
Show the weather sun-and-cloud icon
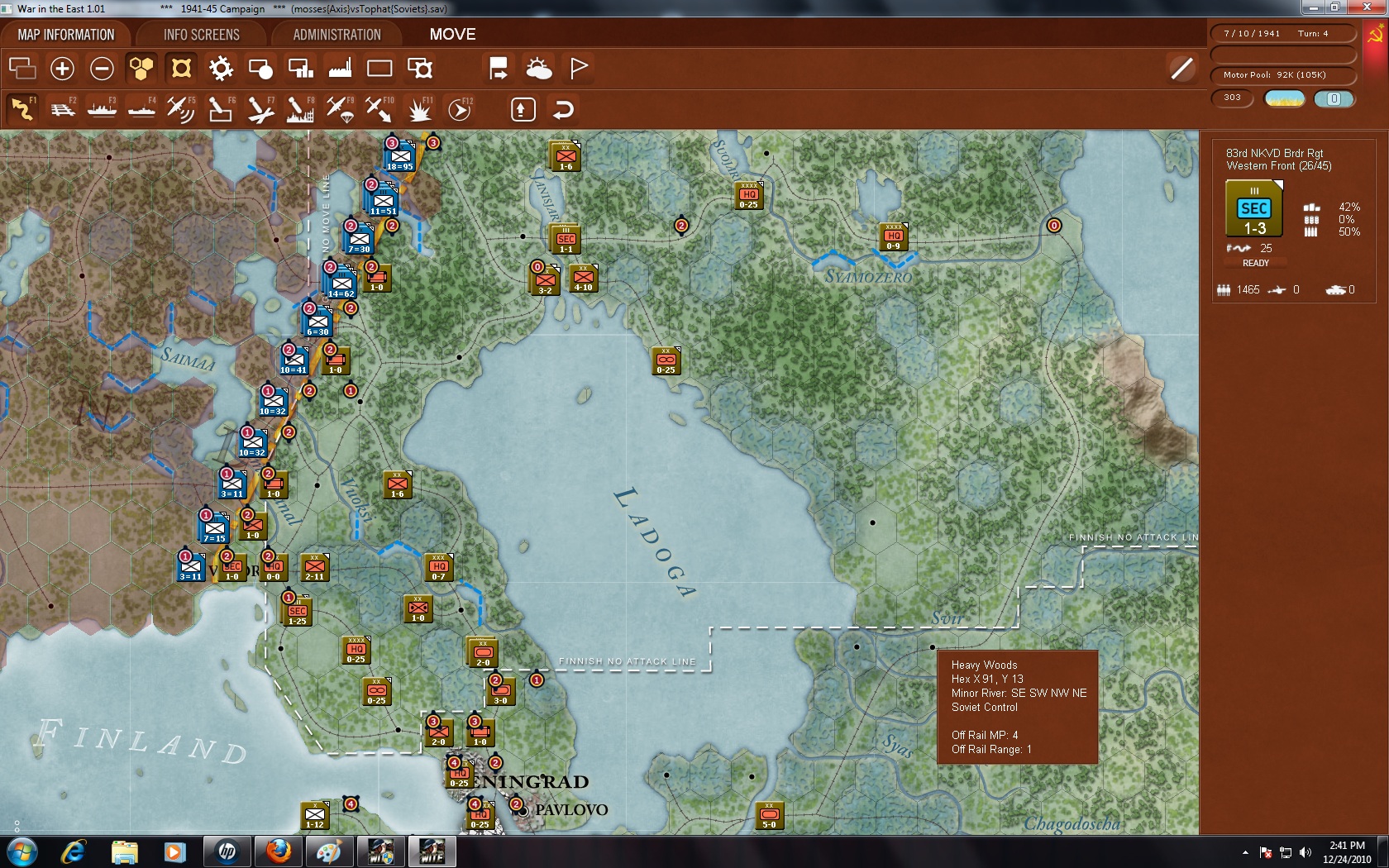[x=539, y=69]
